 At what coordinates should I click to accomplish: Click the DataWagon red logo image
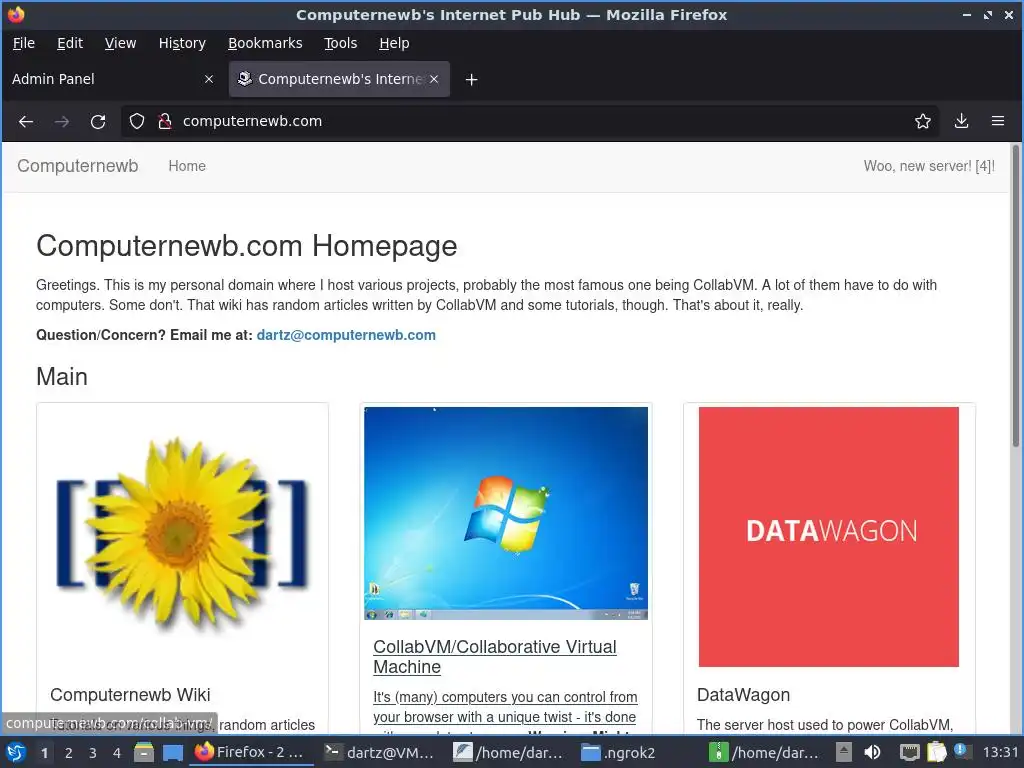[x=829, y=537]
